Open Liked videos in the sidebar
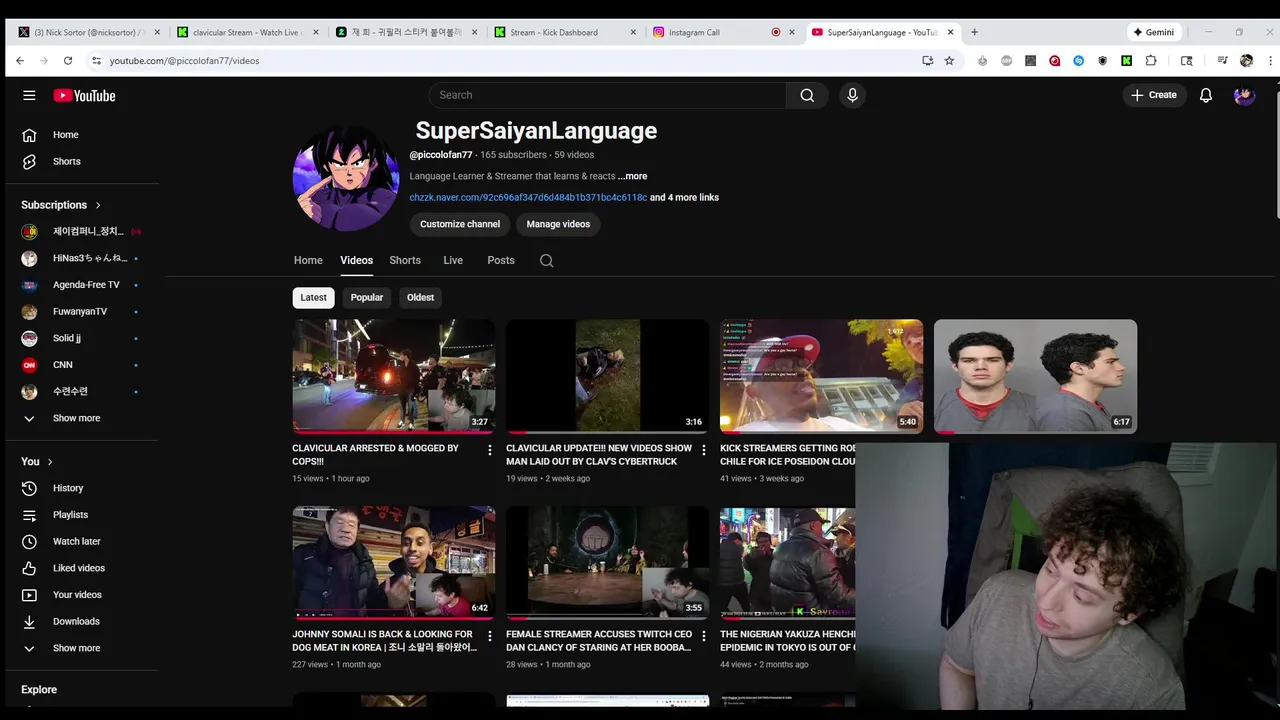 click(79, 568)
